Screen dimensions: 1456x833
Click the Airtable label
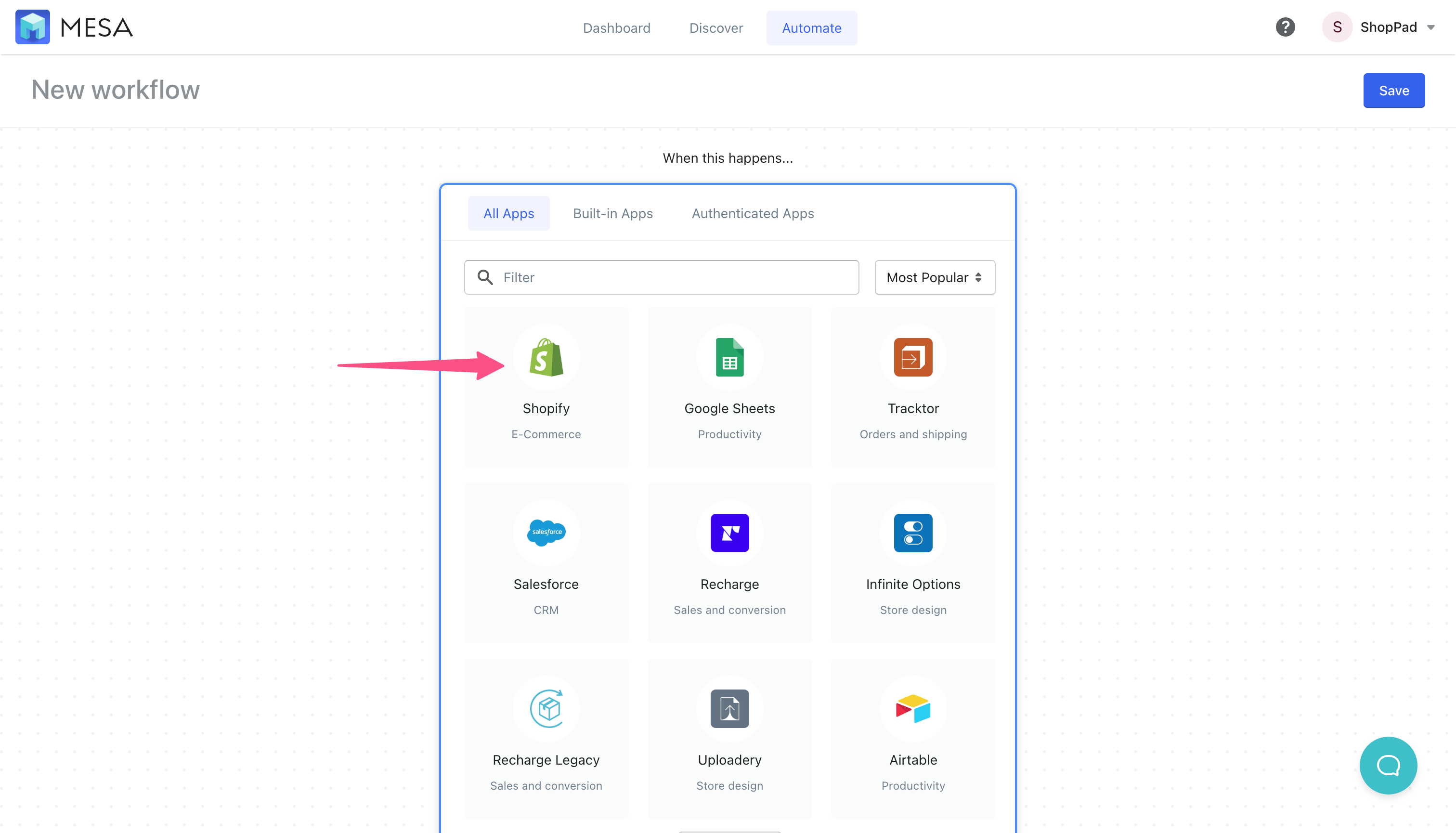point(913,760)
